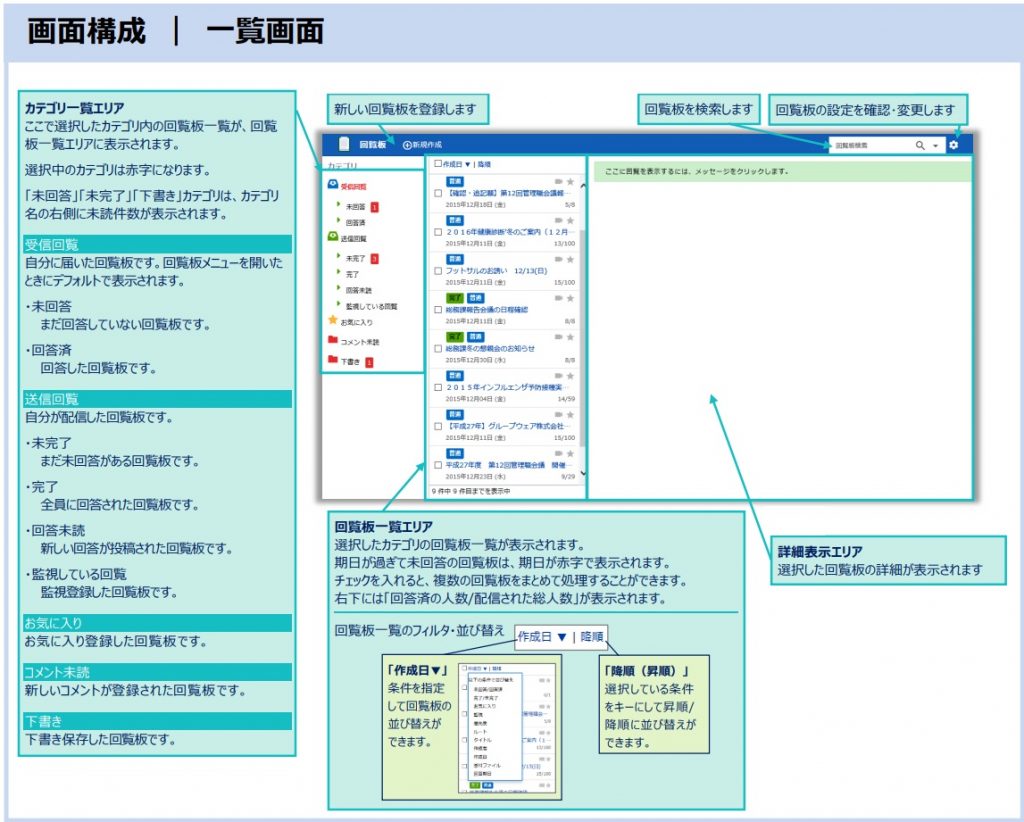Image resolution: width=1024 pixels, height=822 pixels.
Task: Check the 2015年インフルエンザ予防接種 checkbox
Action: point(438,387)
